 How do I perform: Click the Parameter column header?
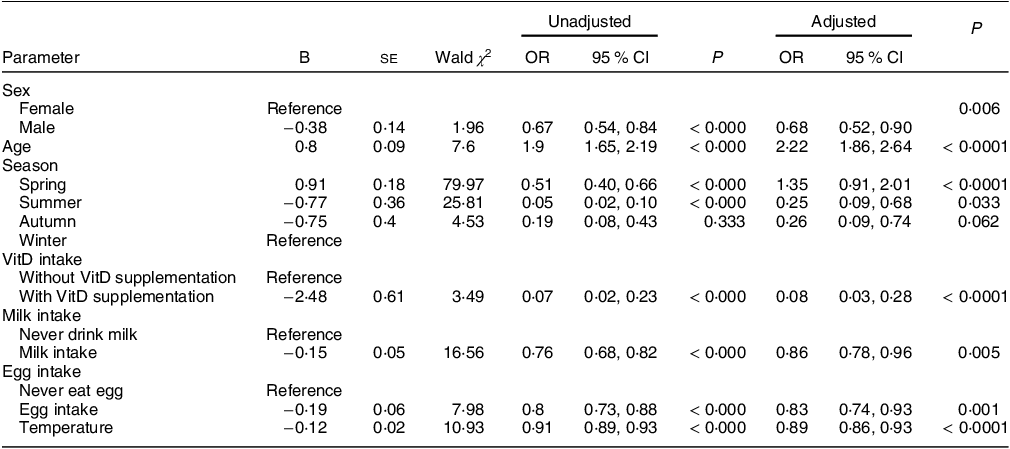click(x=41, y=57)
